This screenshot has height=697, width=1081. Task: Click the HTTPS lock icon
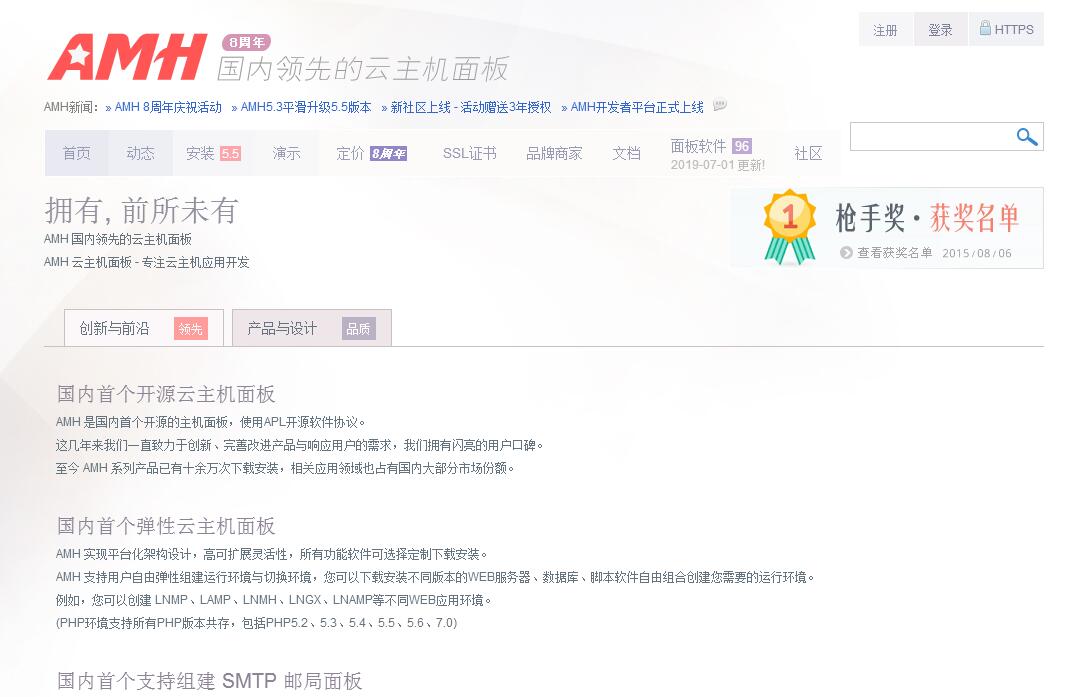[x=985, y=29]
